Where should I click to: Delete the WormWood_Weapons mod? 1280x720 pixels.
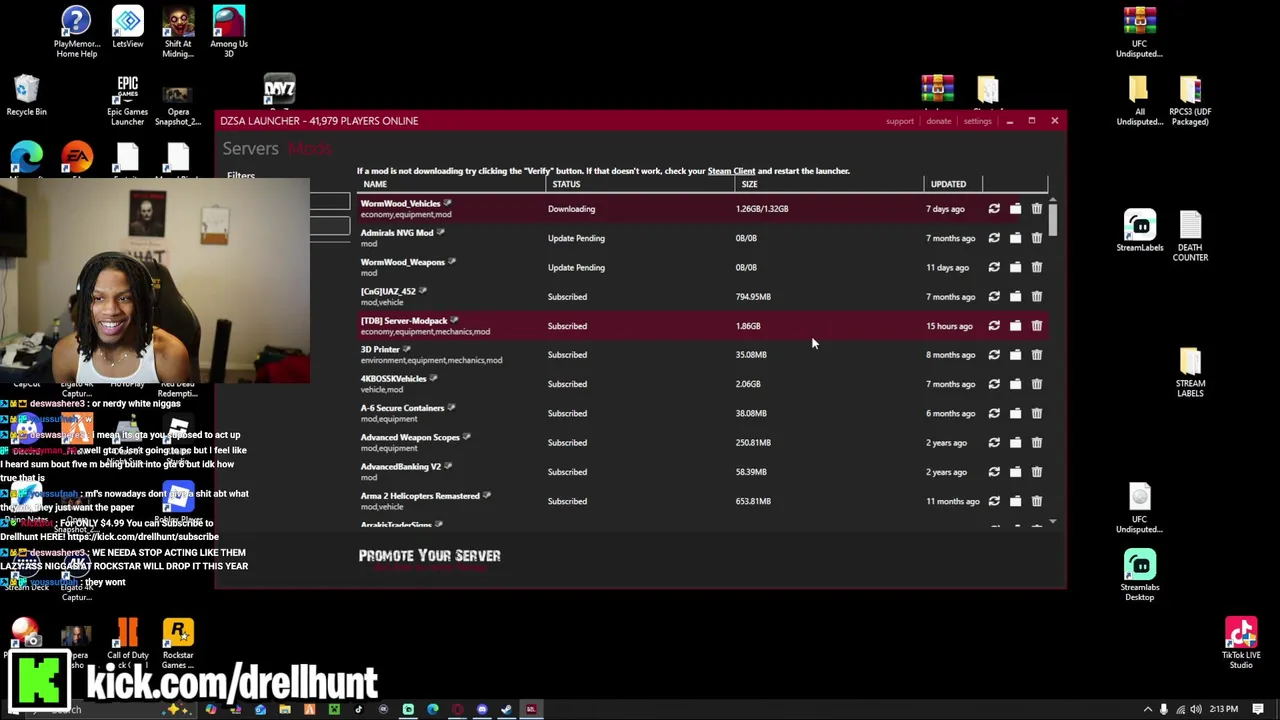click(1037, 267)
